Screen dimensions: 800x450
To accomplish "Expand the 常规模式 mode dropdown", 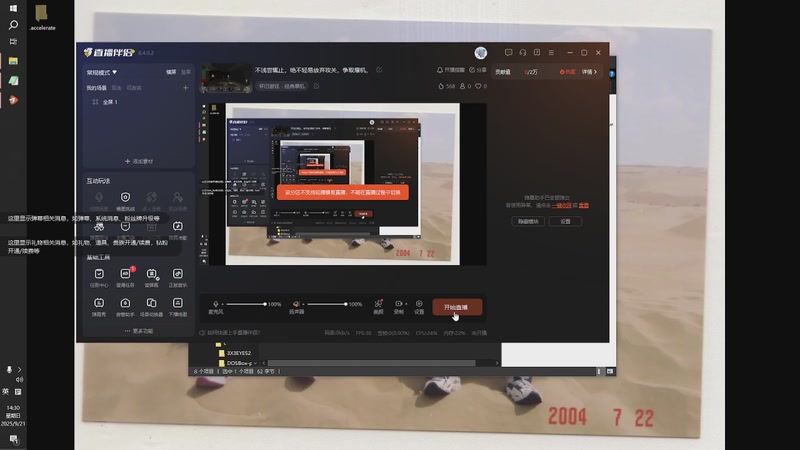I will pos(102,72).
